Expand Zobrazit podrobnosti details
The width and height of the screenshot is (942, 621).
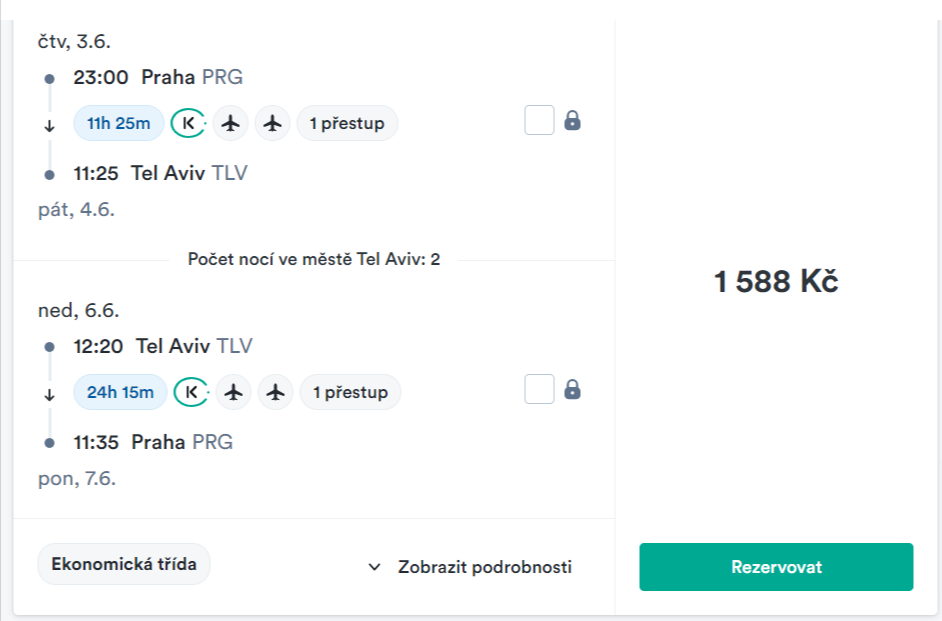[484, 567]
